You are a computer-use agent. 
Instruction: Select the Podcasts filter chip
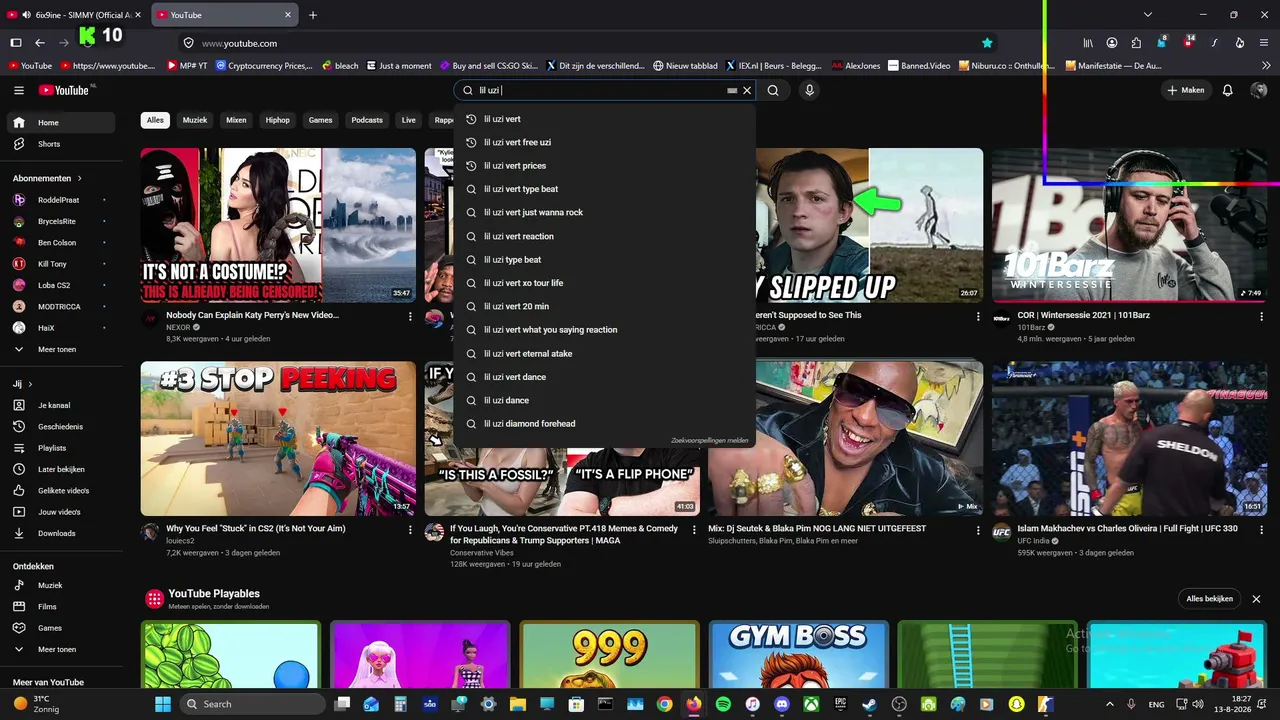point(367,120)
